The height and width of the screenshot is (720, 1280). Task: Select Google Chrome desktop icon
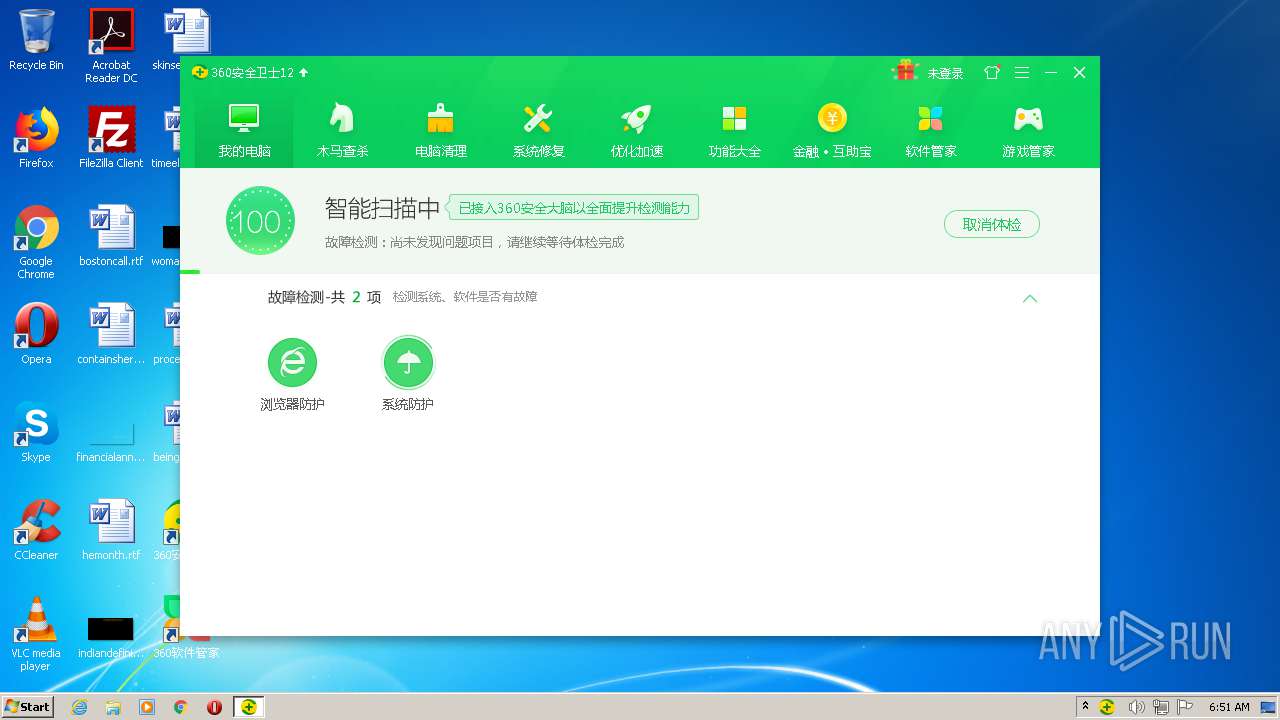36,242
